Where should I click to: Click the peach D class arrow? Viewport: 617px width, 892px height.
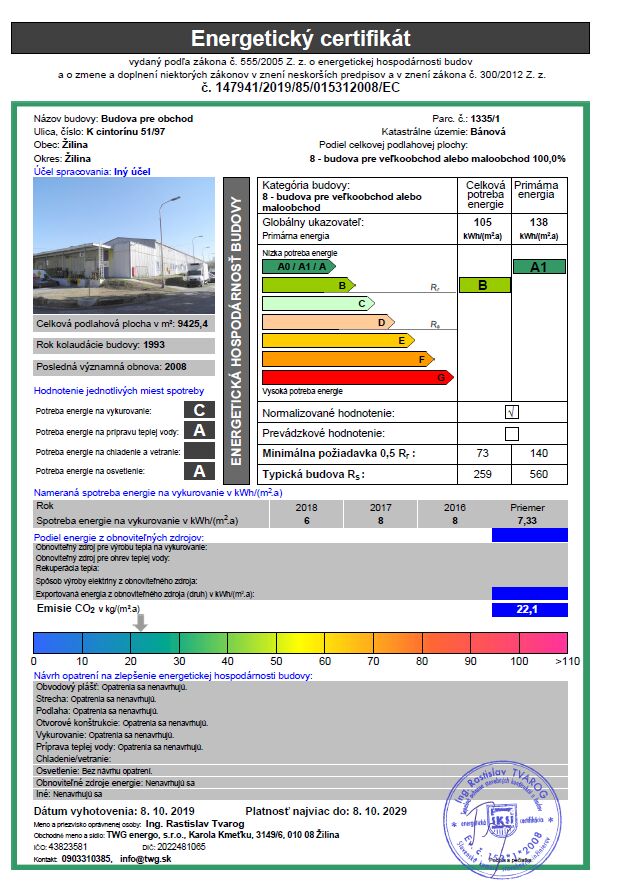tap(328, 322)
